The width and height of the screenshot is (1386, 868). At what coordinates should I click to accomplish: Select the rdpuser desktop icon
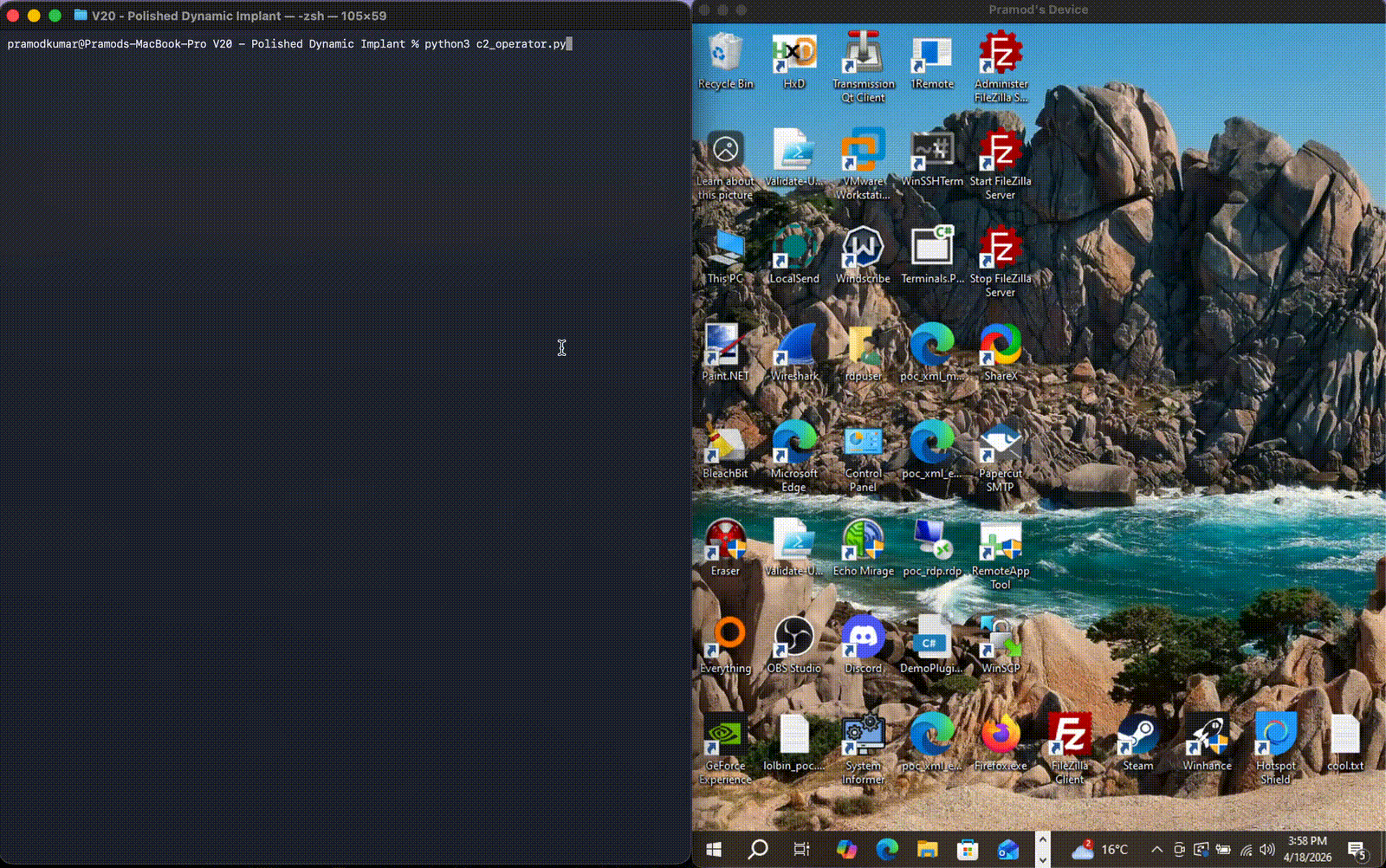click(863, 353)
